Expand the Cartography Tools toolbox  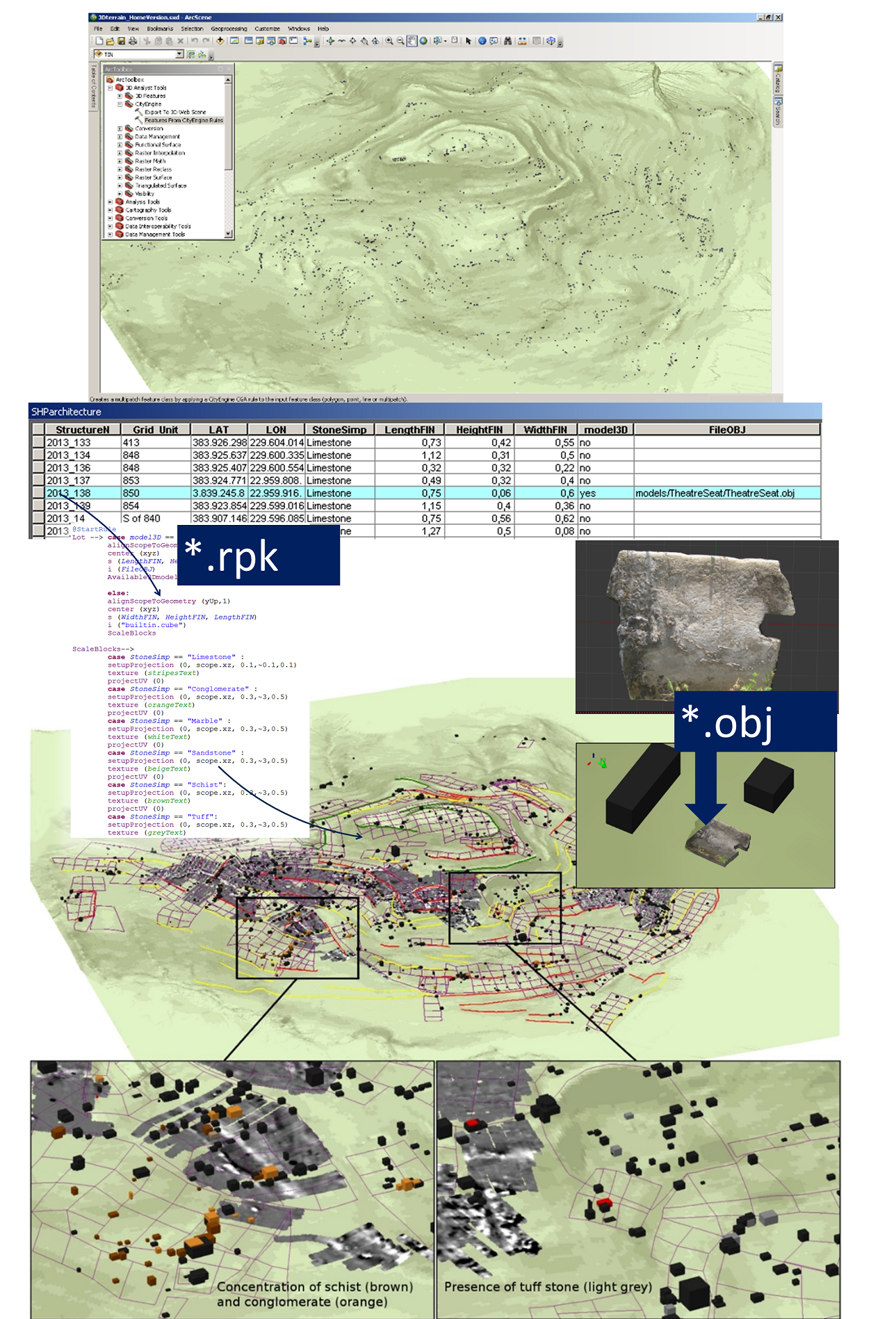[x=110, y=210]
